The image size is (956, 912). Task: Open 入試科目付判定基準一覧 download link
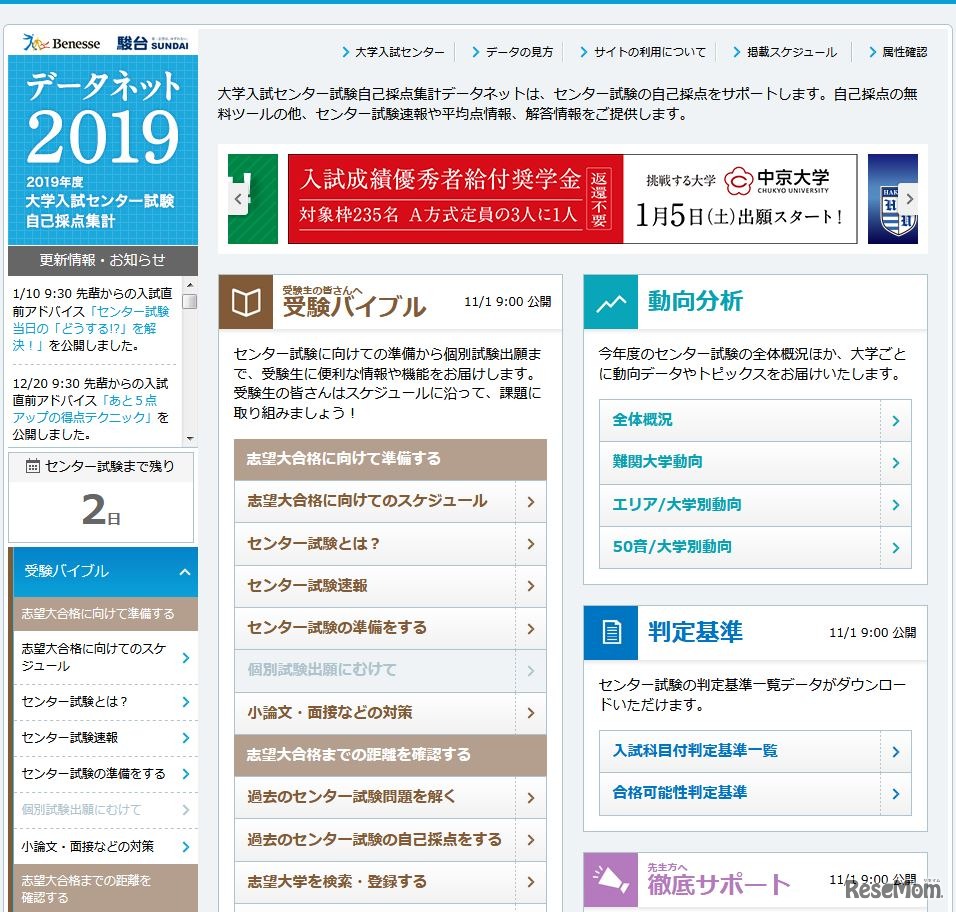pyautogui.click(x=755, y=752)
